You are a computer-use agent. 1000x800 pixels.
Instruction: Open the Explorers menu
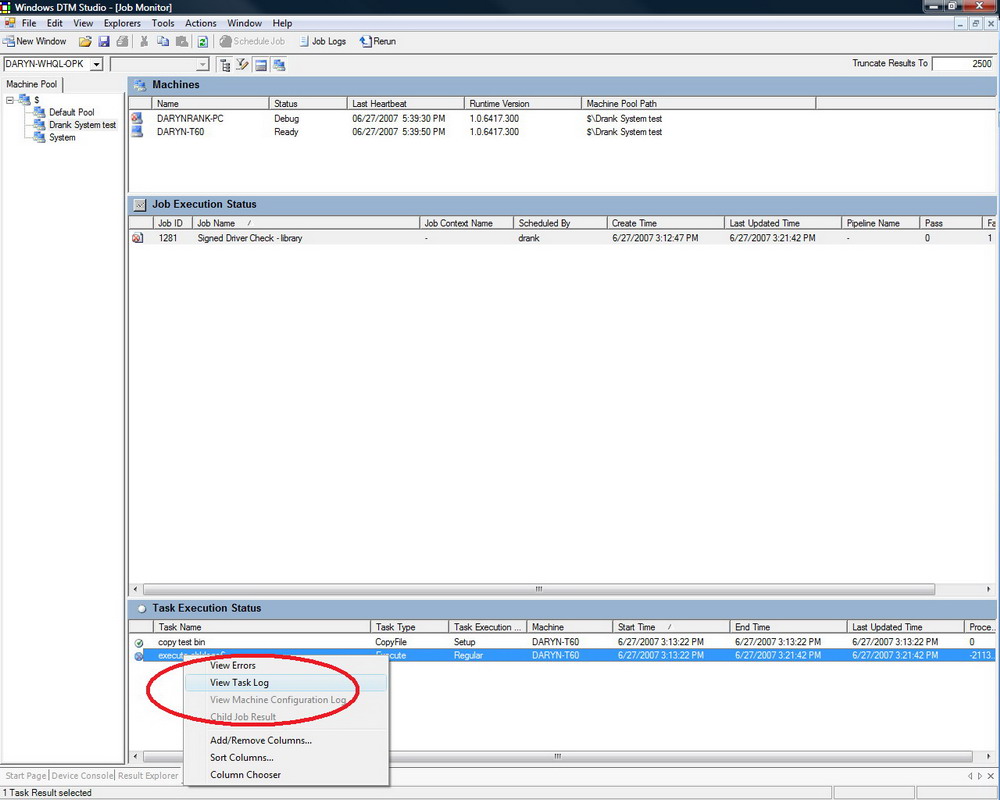(122, 23)
